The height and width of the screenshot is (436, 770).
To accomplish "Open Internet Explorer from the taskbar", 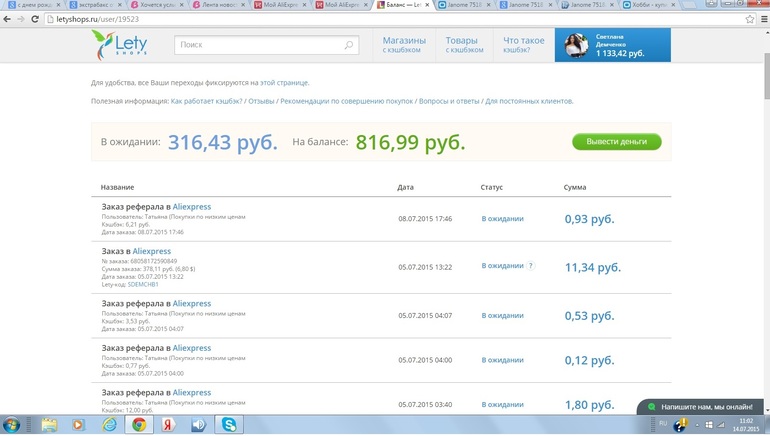I will 108,425.
